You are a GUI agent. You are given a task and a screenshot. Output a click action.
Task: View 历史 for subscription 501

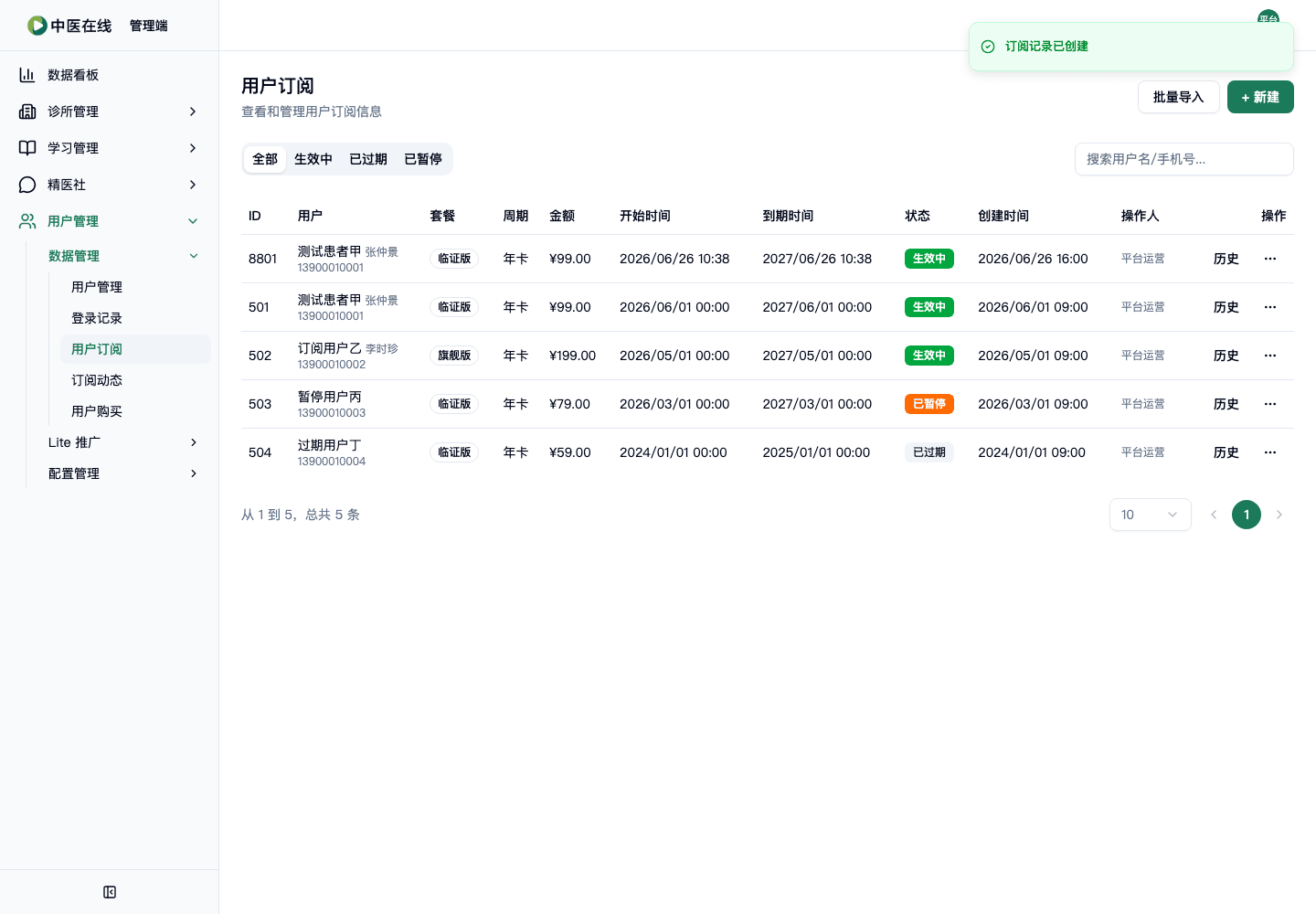pos(1226,307)
